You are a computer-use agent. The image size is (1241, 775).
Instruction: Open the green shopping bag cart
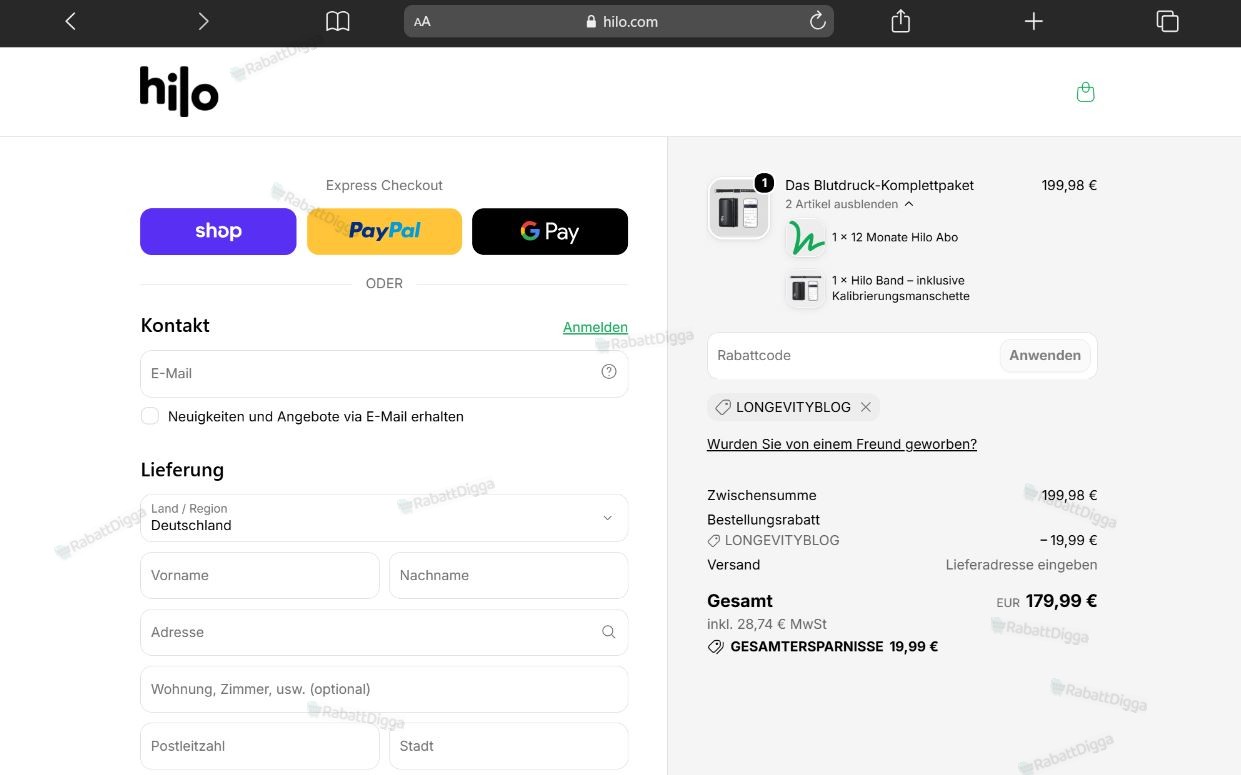click(x=1085, y=92)
